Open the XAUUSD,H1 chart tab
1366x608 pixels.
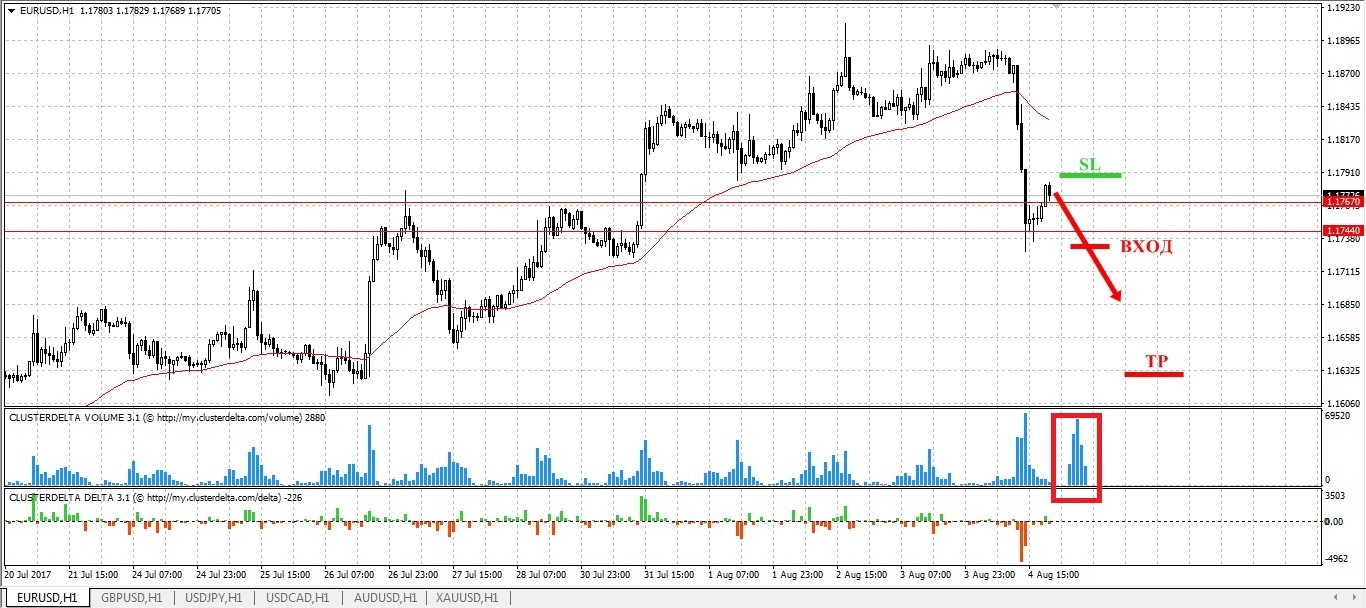[466, 598]
